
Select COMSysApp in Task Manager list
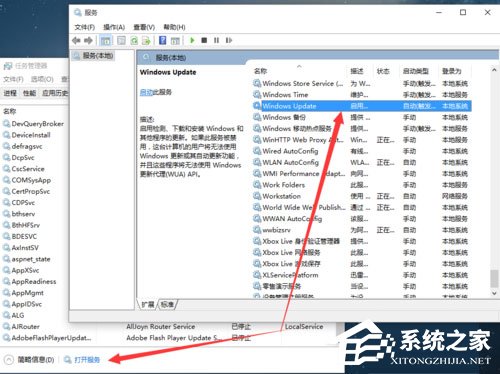point(31,180)
